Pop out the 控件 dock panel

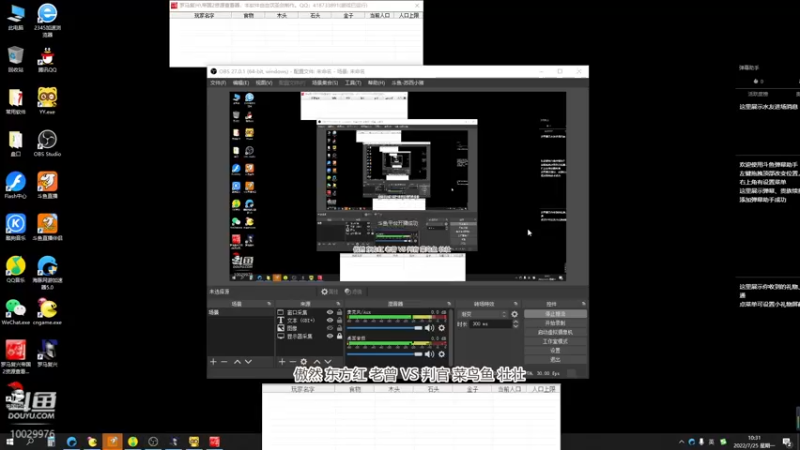point(584,304)
